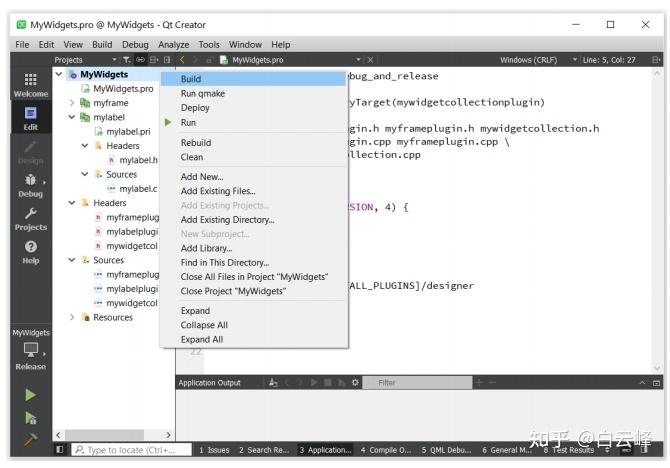This screenshot has height=468, width=670.
Task: Expand the myframe subproject
Action: [x=72, y=103]
